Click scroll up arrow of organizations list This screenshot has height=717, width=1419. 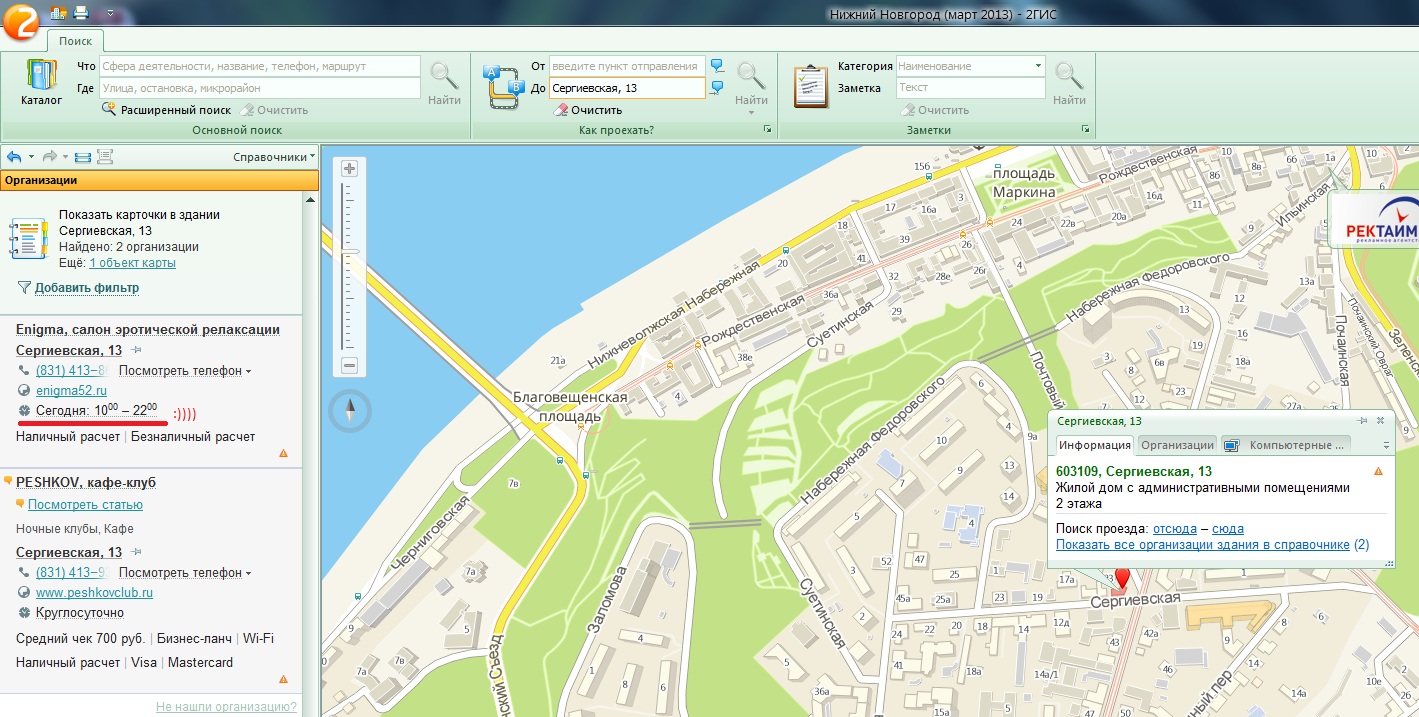coord(310,200)
